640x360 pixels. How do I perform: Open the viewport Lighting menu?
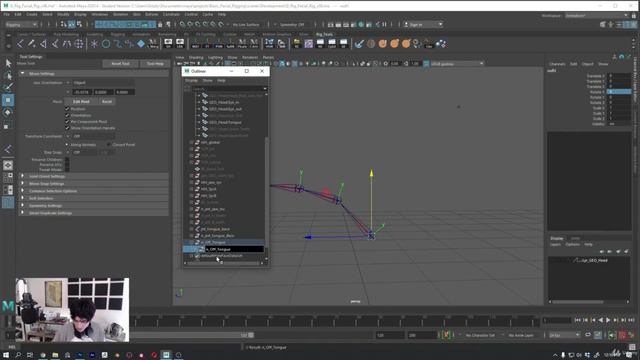[x=215, y=58]
